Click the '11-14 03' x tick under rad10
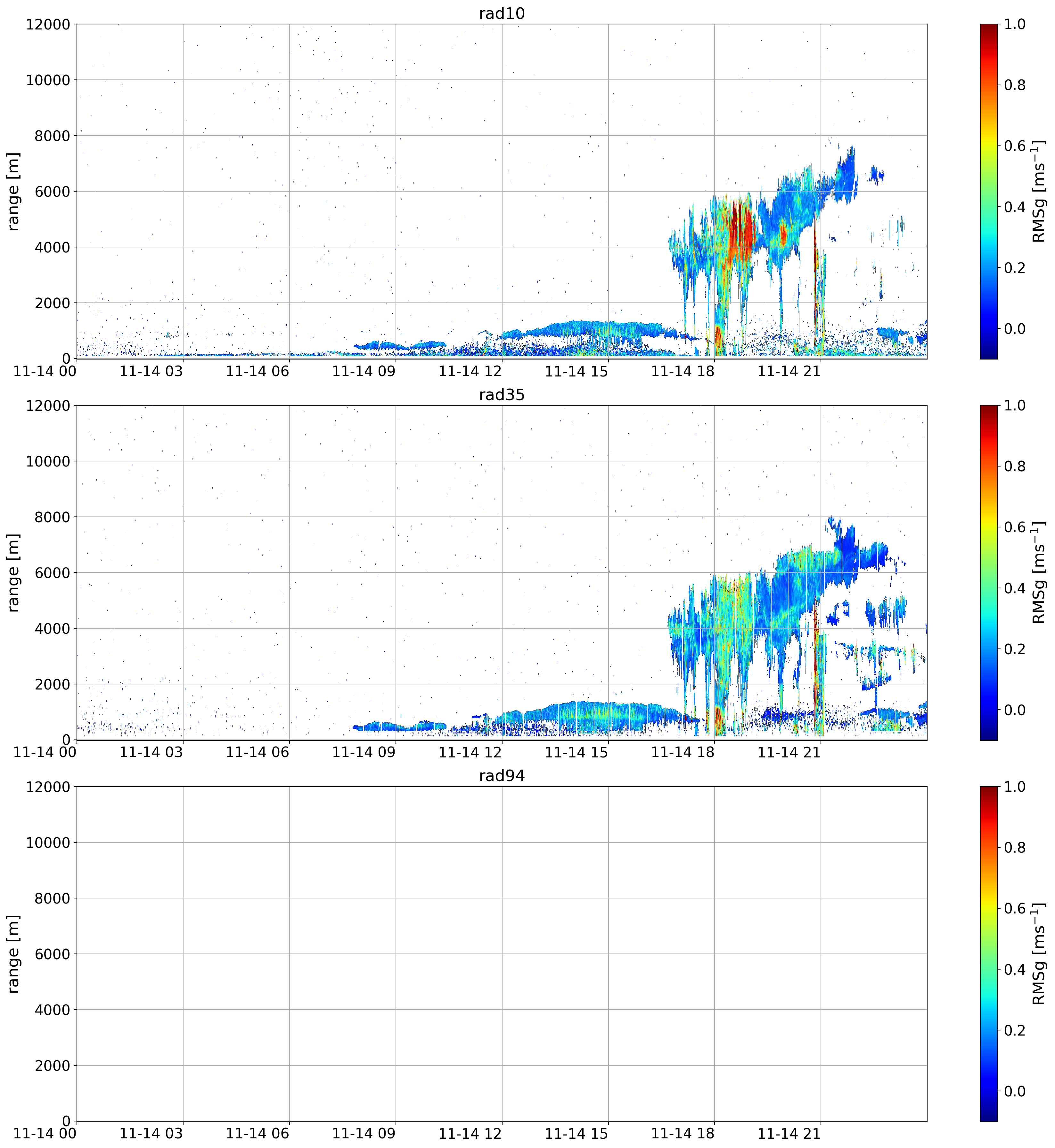 (151, 371)
